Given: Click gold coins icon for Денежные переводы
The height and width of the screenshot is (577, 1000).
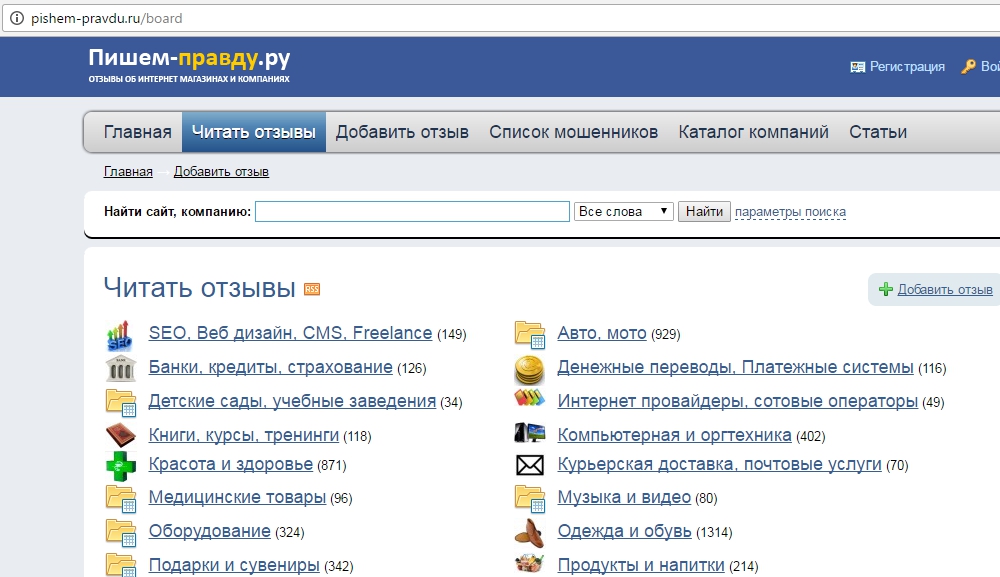Looking at the screenshot, I should point(529,370).
